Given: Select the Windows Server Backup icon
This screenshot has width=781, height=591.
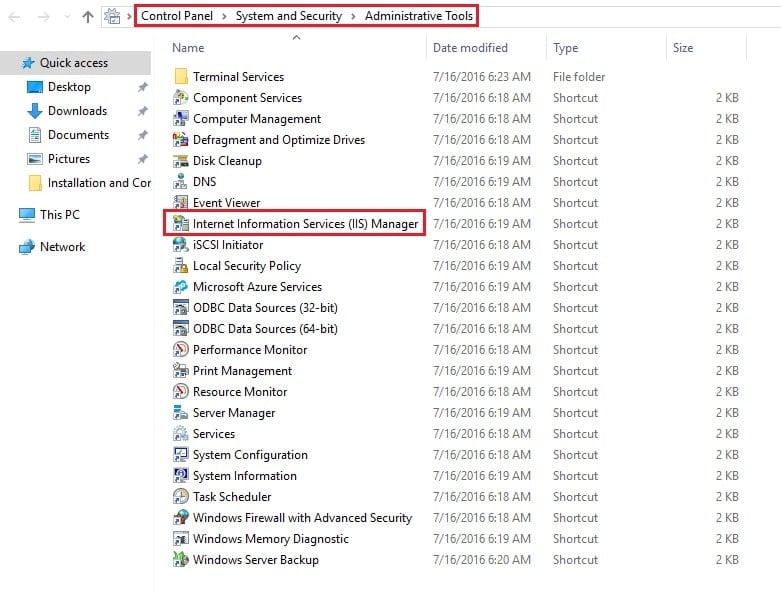Looking at the screenshot, I should pyautogui.click(x=180, y=560).
